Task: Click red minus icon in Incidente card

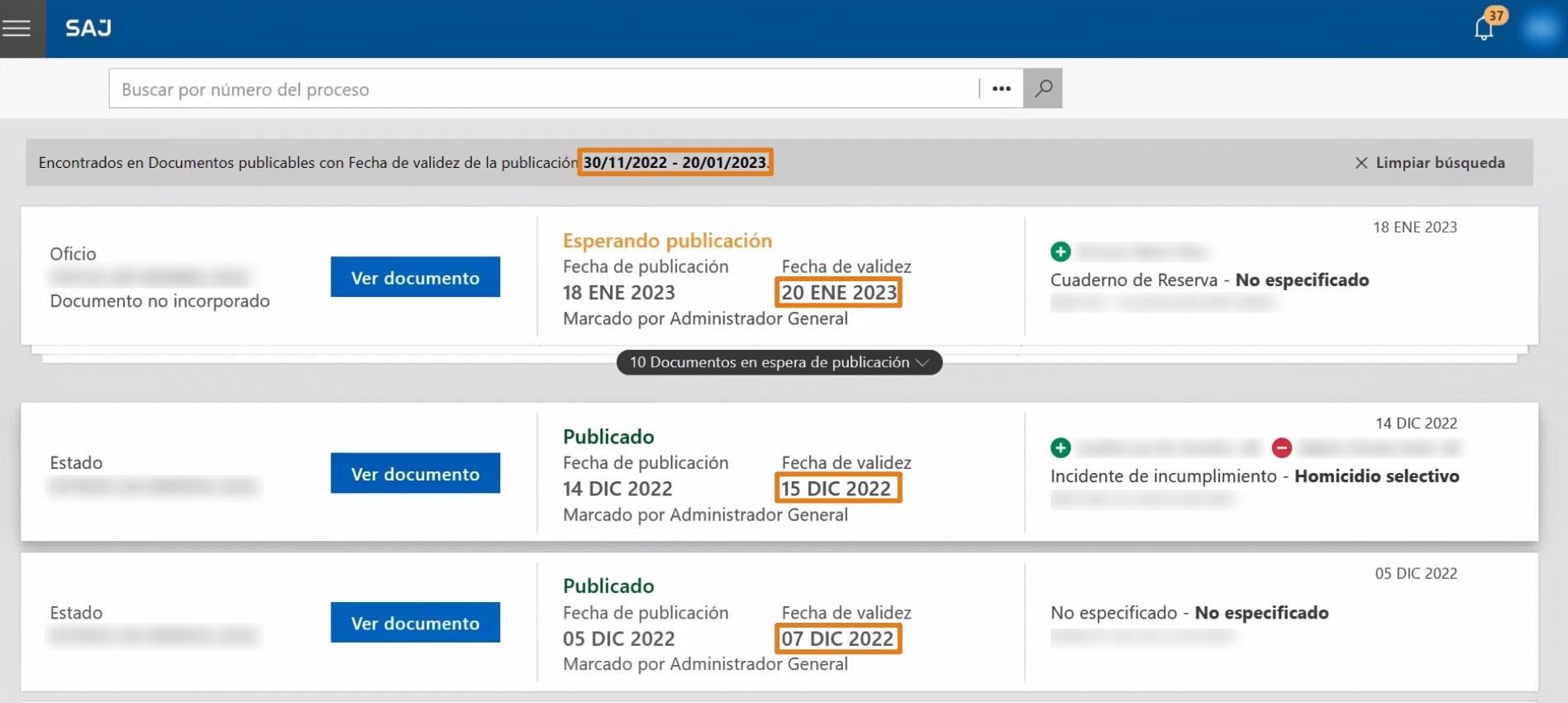Action: pos(1282,448)
